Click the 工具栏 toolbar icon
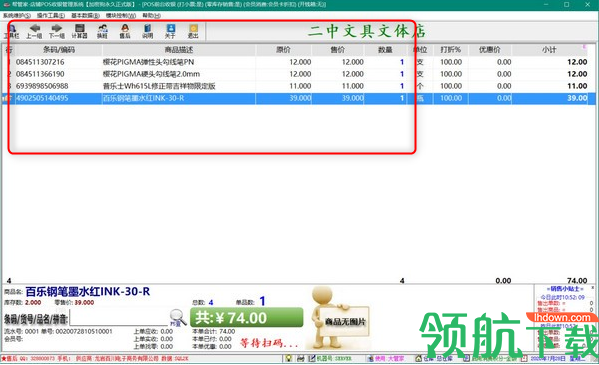 (x=11, y=31)
